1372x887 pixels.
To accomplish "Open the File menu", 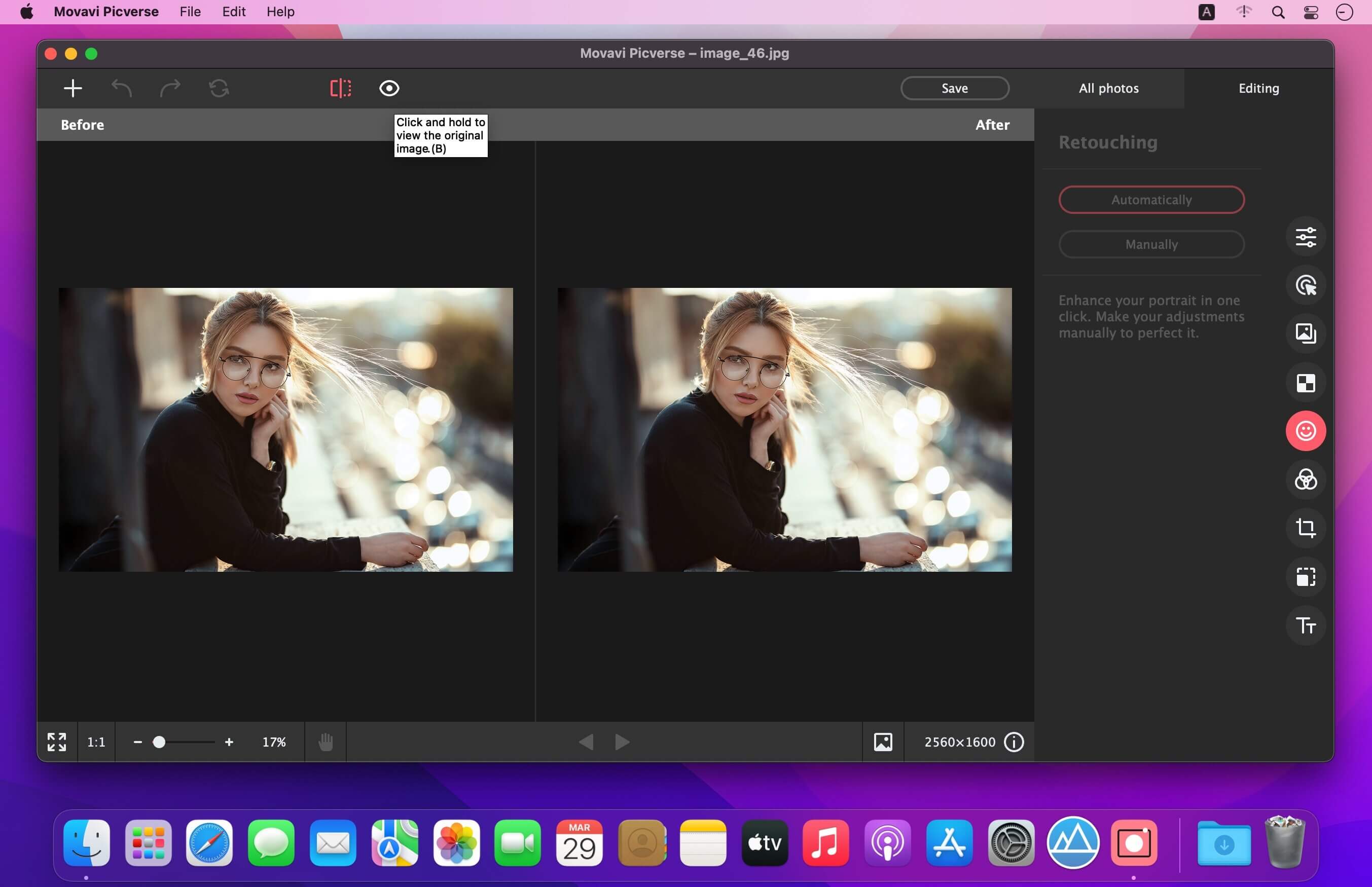I will click(x=190, y=12).
